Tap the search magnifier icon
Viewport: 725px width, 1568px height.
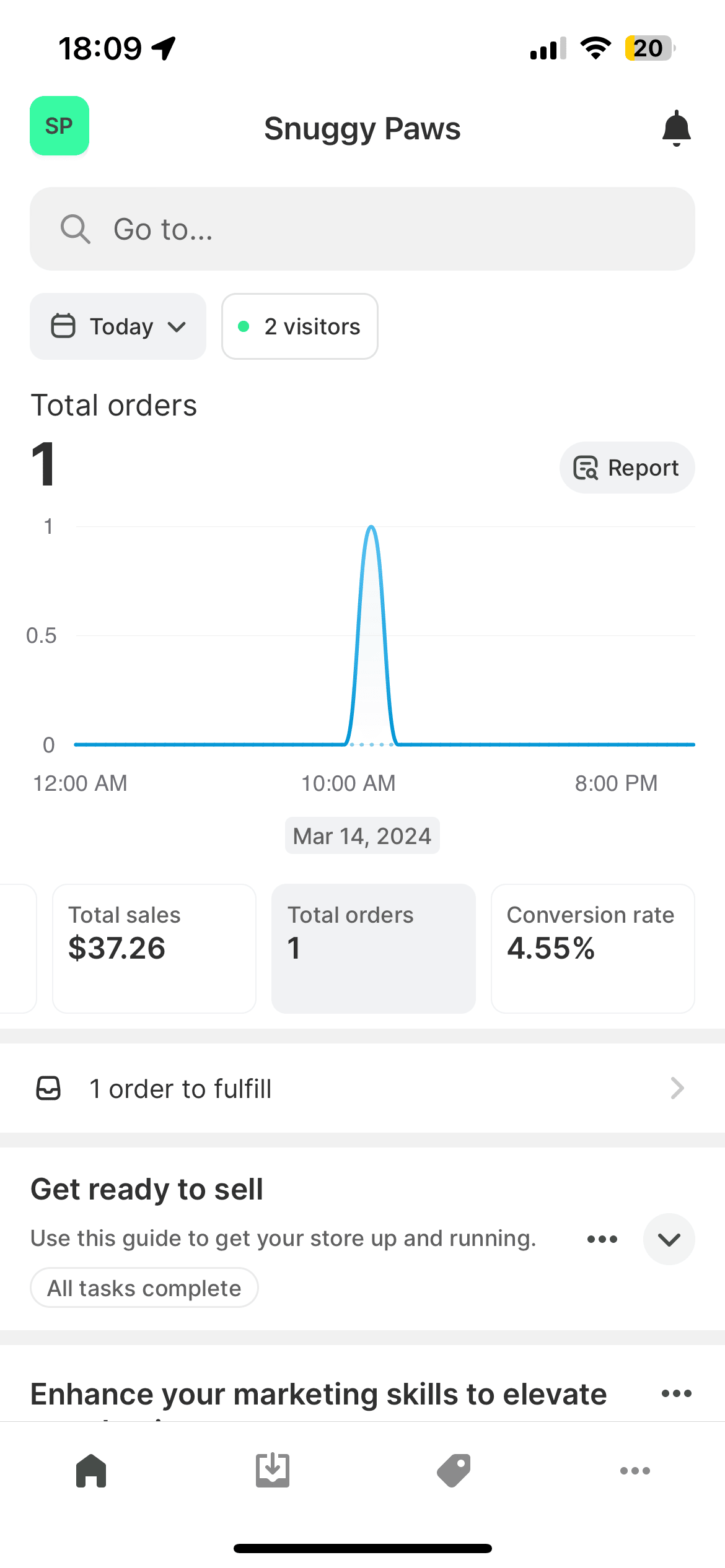click(76, 229)
